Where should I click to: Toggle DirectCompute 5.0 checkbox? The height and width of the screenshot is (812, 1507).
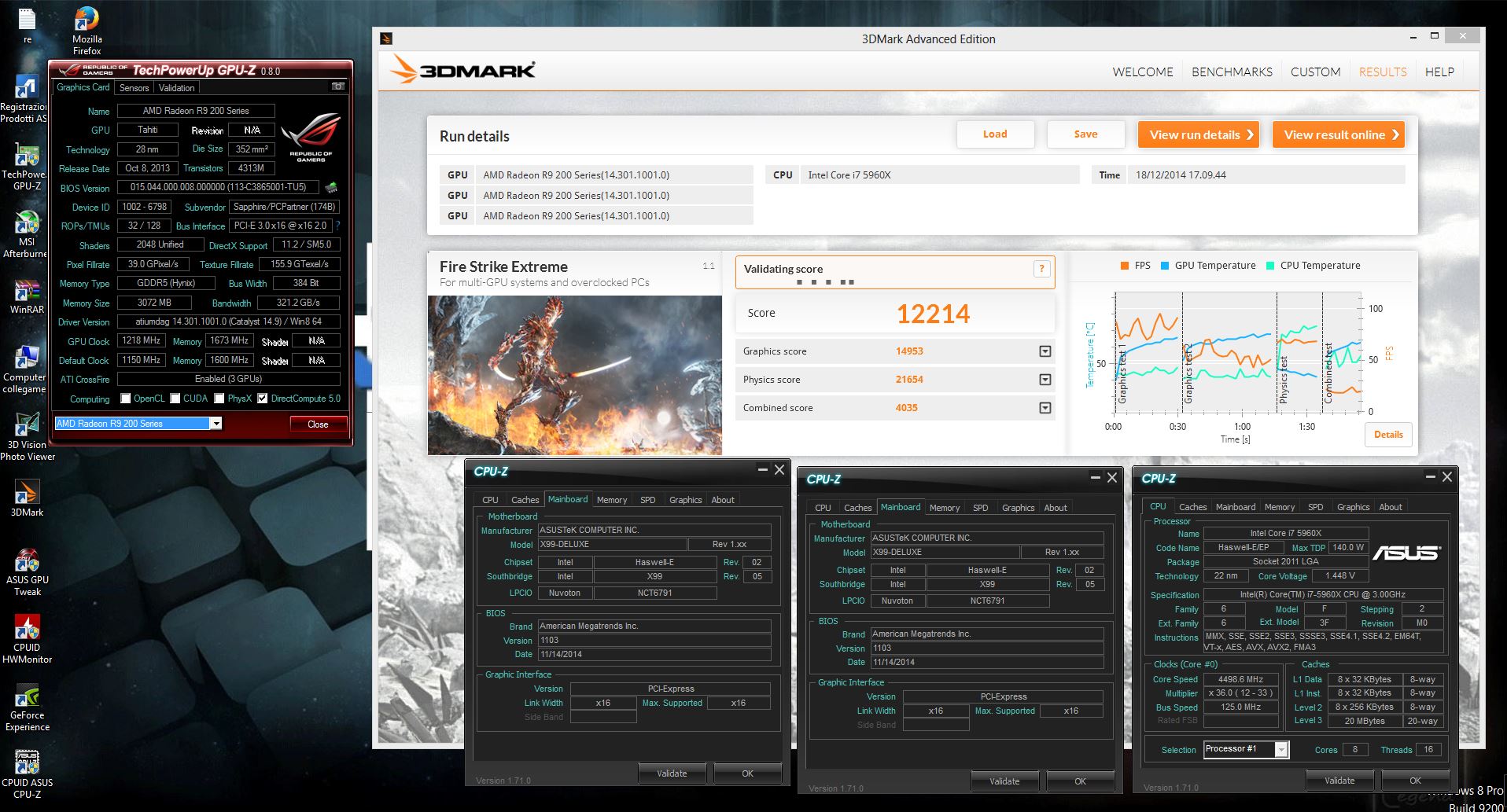click(x=263, y=399)
